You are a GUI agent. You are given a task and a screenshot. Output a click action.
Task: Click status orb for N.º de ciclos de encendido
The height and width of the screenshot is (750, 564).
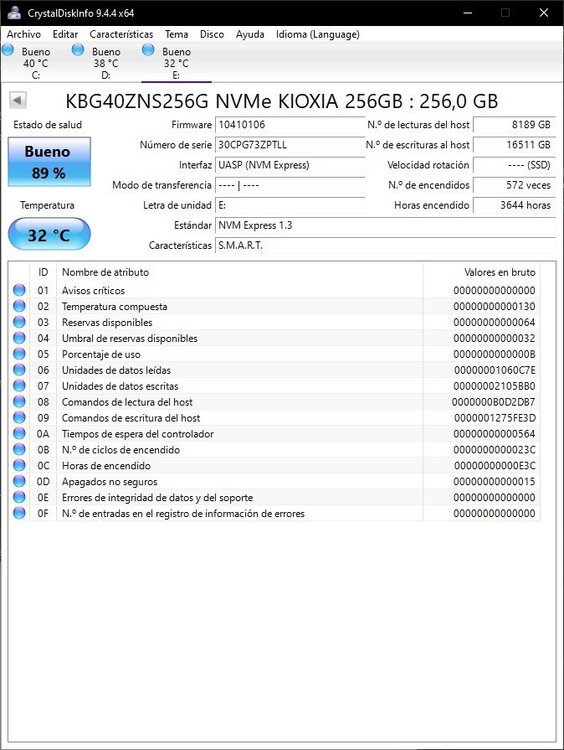coord(19,450)
